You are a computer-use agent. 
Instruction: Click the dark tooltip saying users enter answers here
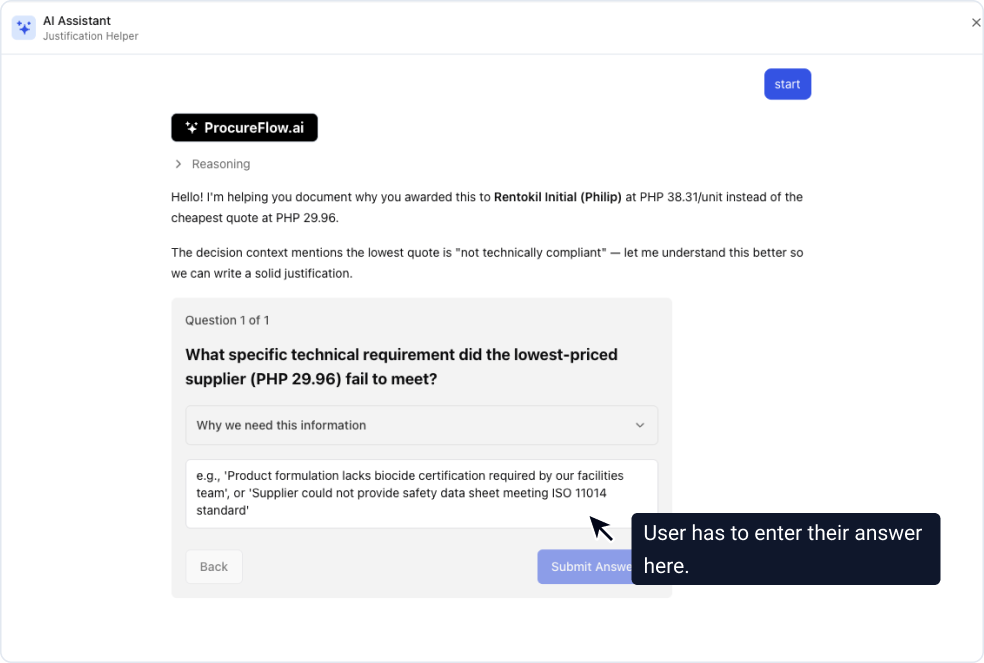[x=786, y=548]
